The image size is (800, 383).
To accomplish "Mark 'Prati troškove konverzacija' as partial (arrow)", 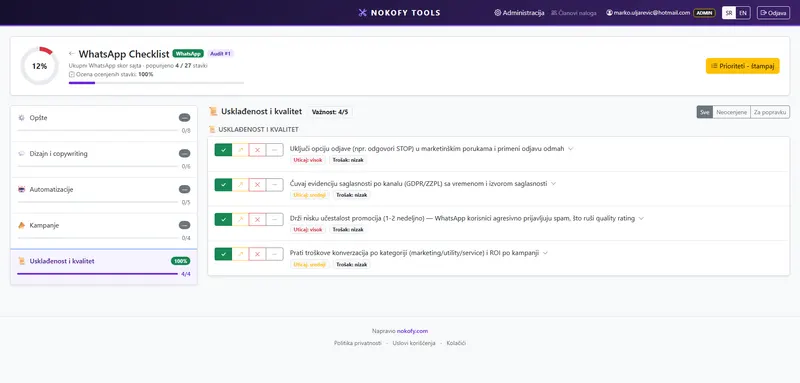I will click(x=240, y=254).
